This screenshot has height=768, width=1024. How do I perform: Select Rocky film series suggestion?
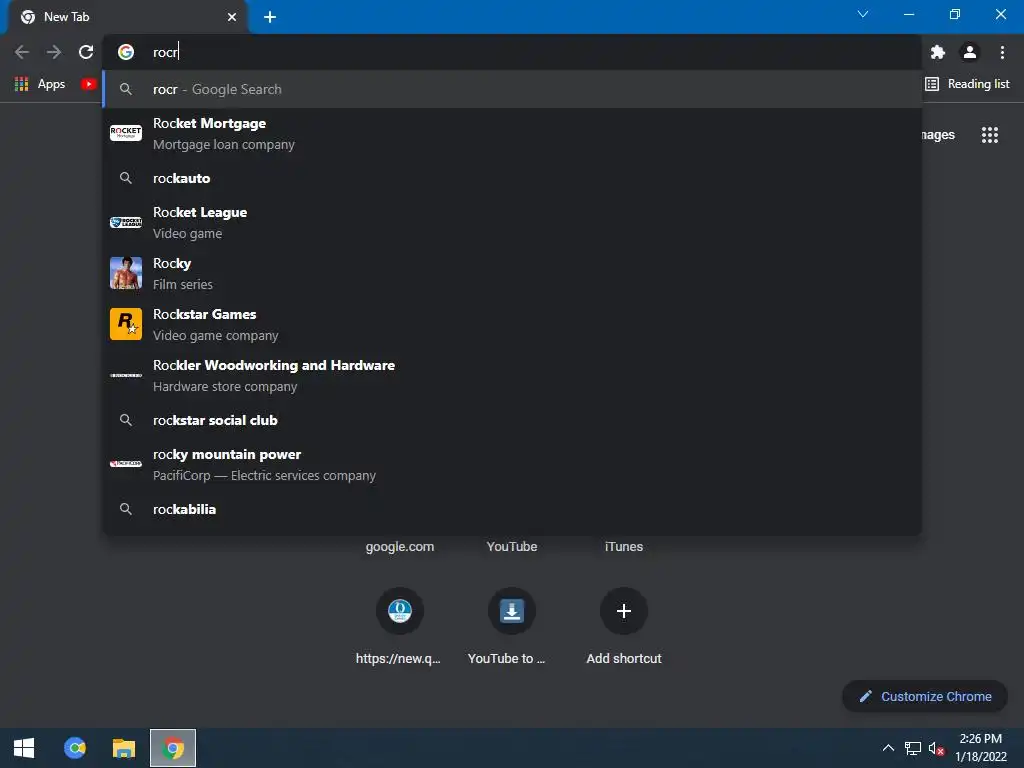513,274
